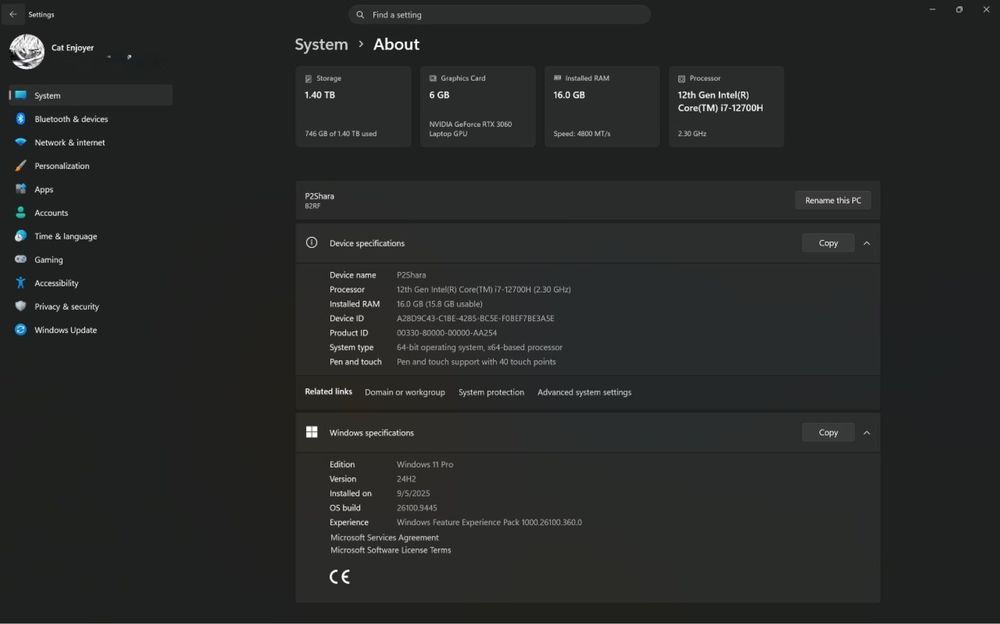
Task: Copy the Windows specifications
Action: click(x=828, y=433)
